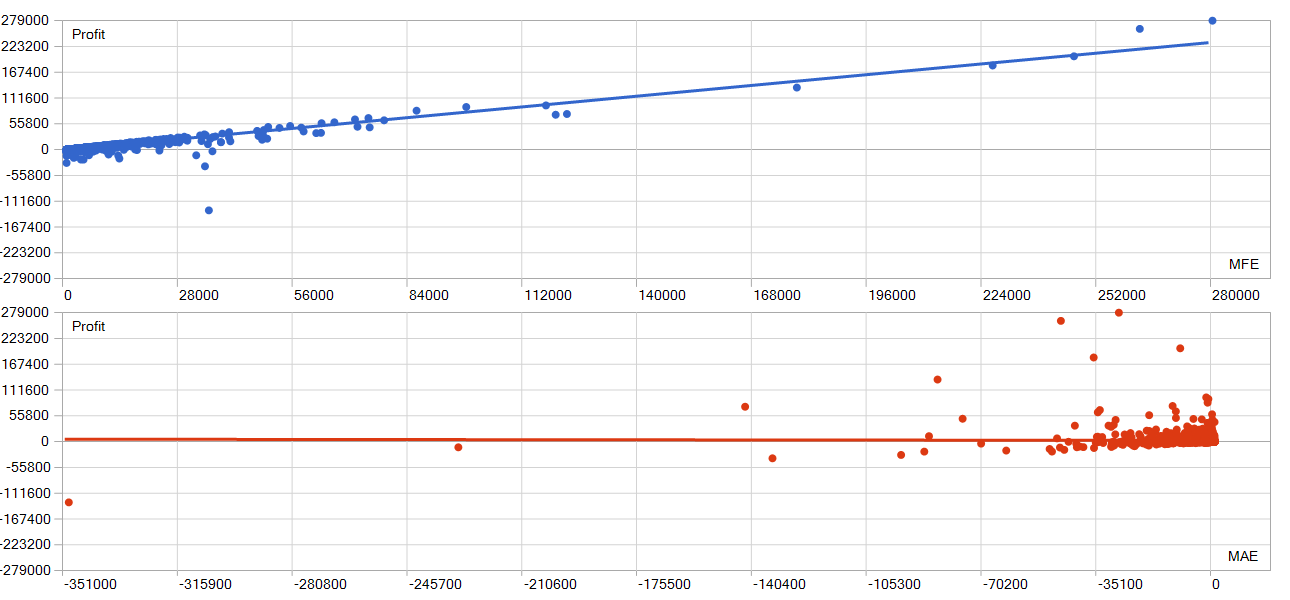Click the 112000 tick on the MFE axis
The width and height of the screenshot is (1290, 600).
pos(547,296)
